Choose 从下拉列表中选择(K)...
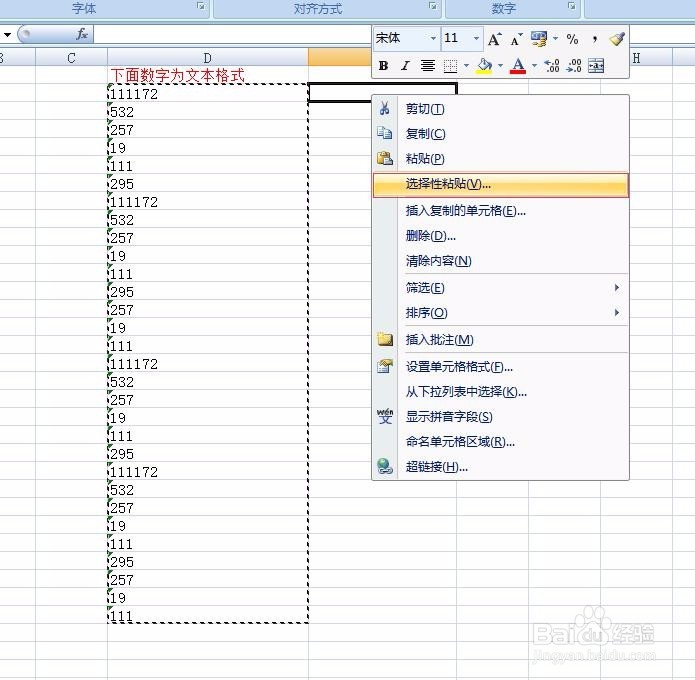The image size is (695, 680). pyautogui.click(x=500, y=391)
